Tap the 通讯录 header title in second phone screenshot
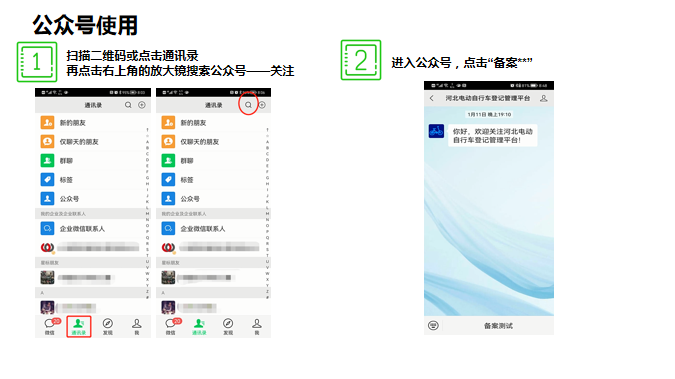The height and width of the screenshot is (379, 675). point(214,105)
